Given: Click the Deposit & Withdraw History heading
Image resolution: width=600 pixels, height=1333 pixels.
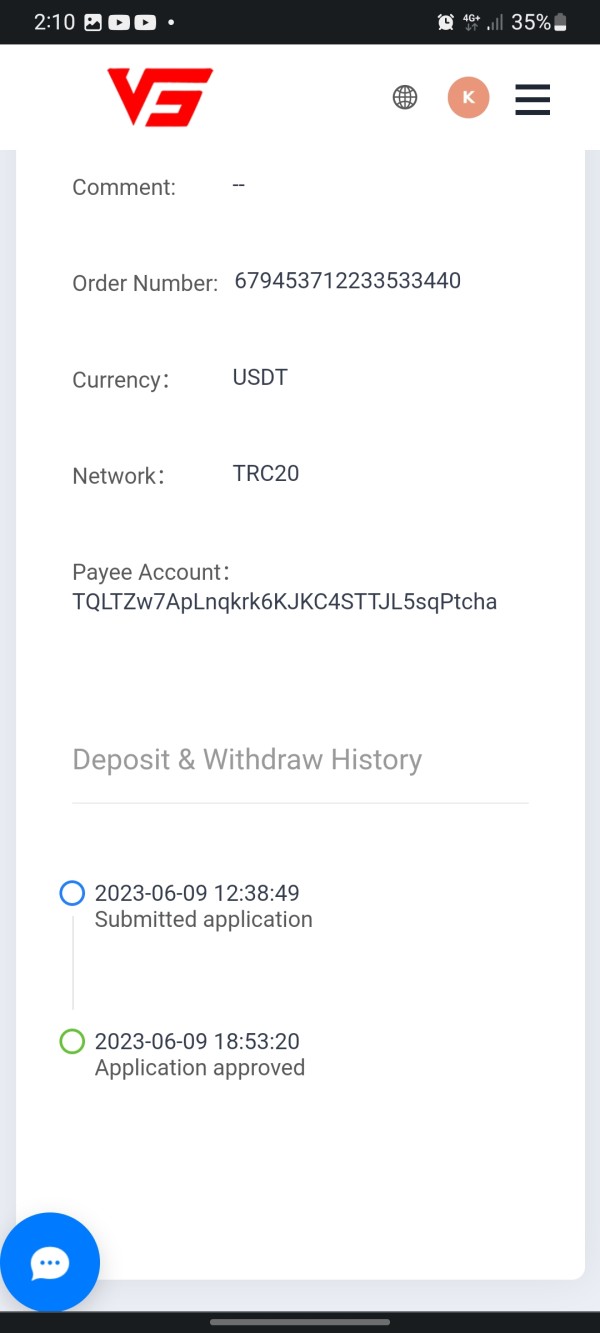Looking at the screenshot, I should tap(247, 760).
